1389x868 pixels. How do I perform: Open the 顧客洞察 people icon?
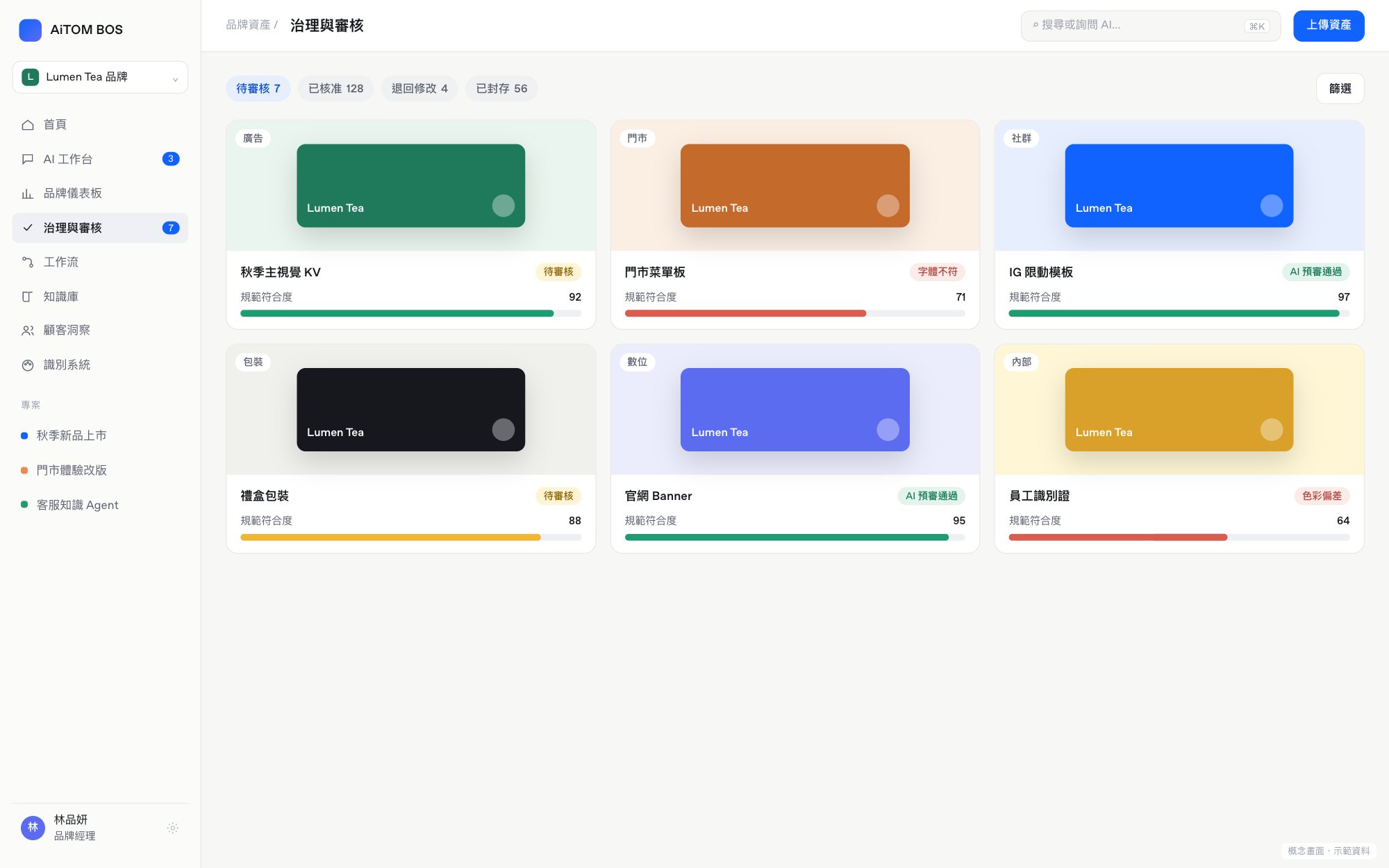pos(28,331)
